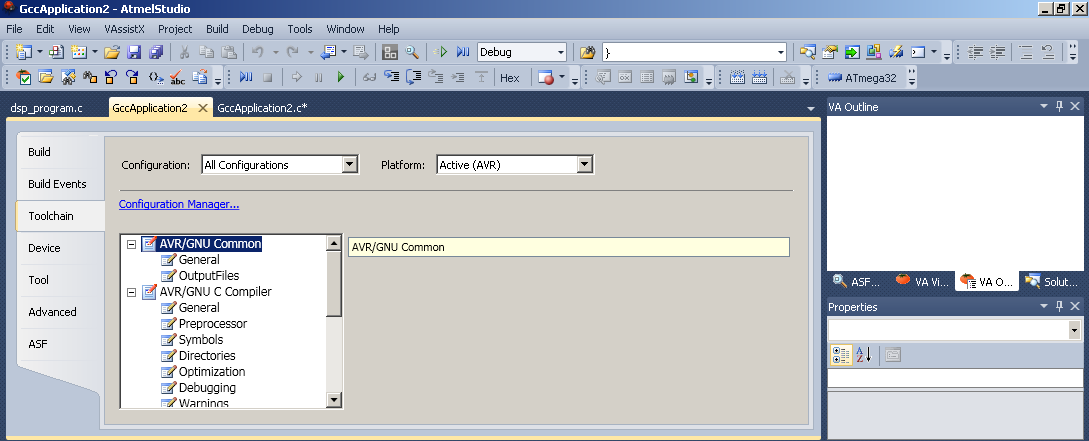Click the Find in Files magnifier icon

pyautogui.click(x=412, y=52)
